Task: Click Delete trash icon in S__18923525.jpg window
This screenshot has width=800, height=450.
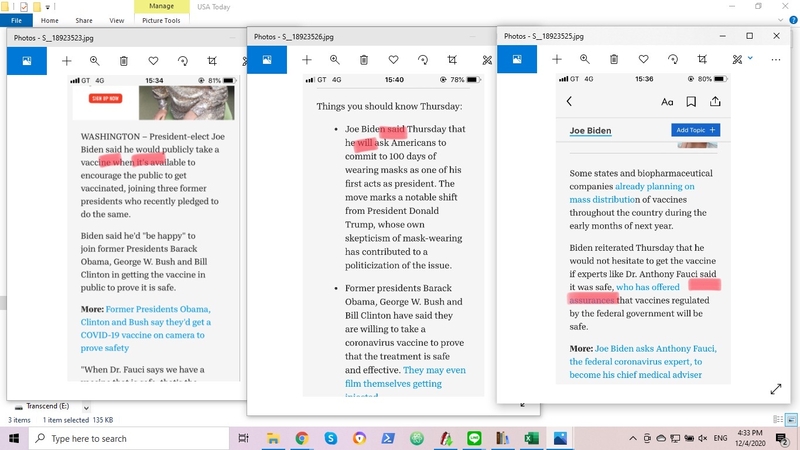Action: click(614, 60)
